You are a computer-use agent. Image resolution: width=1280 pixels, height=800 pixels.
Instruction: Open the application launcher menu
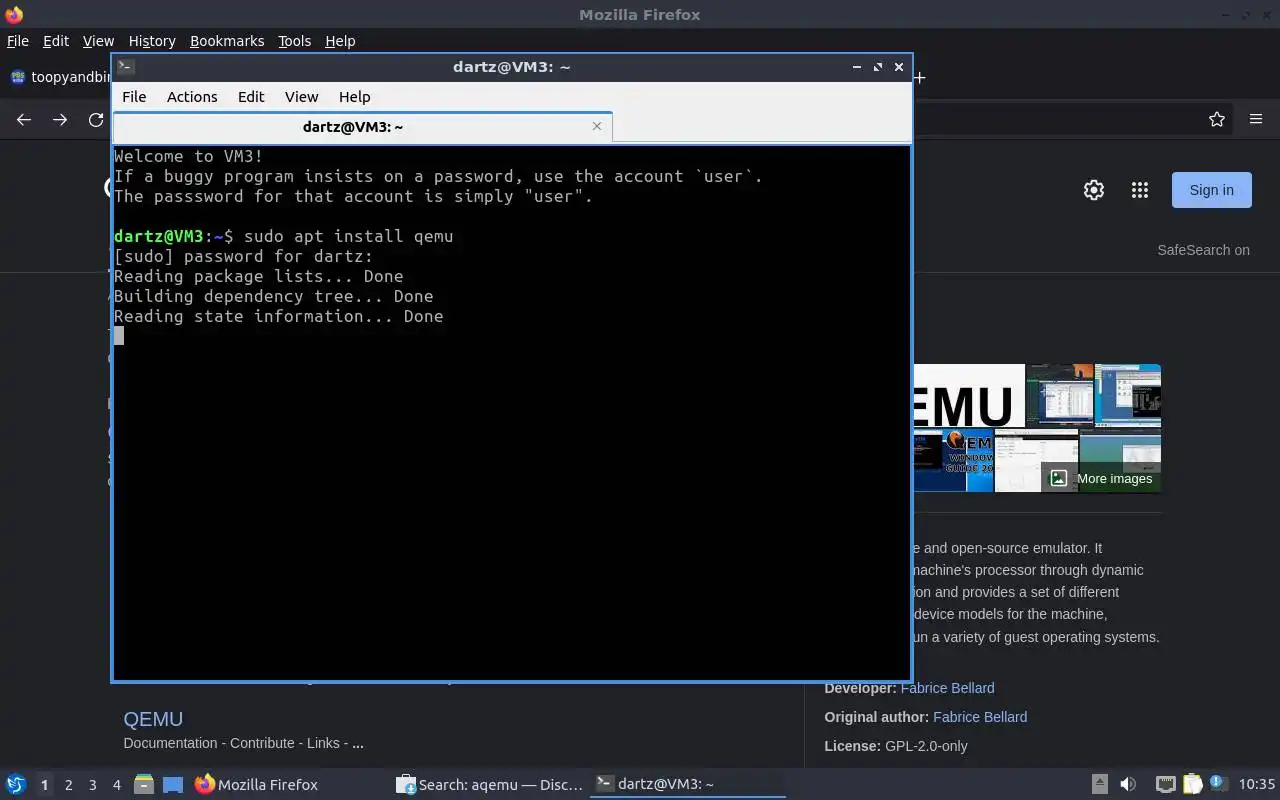[x=16, y=784]
